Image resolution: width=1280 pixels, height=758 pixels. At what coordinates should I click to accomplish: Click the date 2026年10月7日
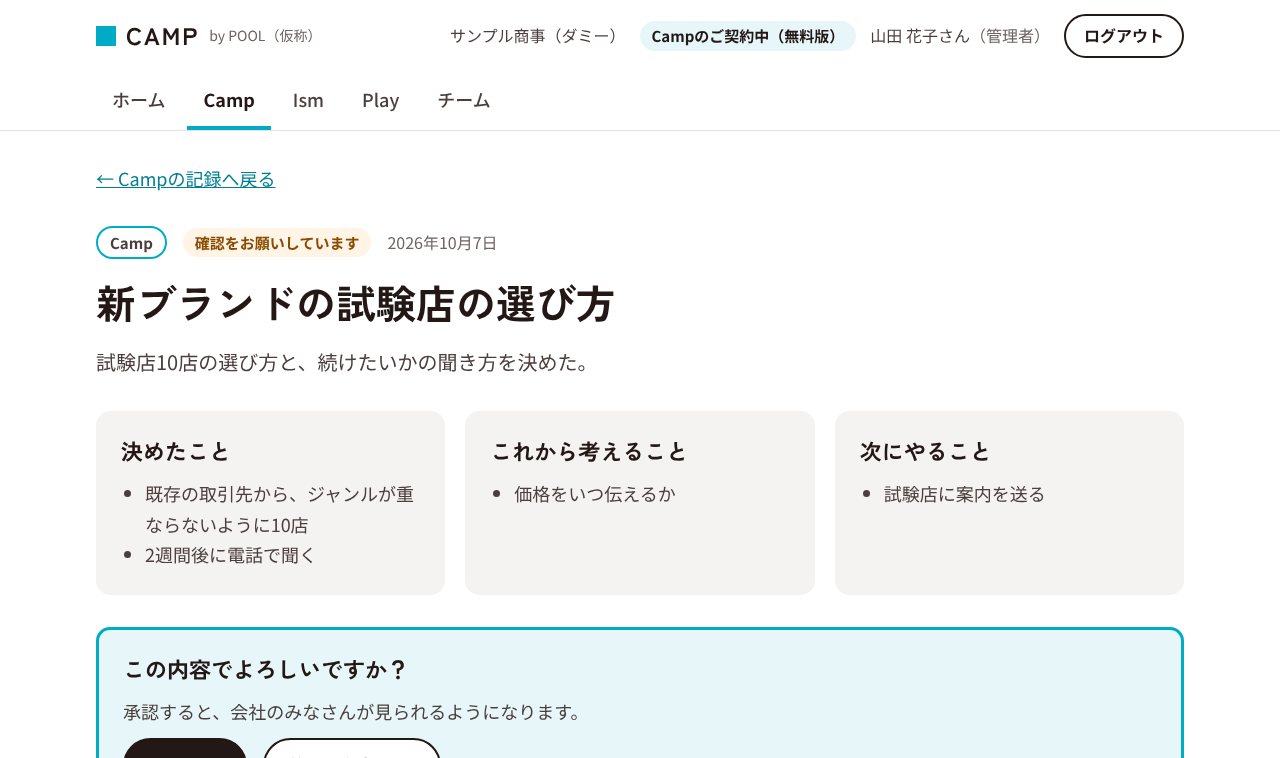pos(442,243)
